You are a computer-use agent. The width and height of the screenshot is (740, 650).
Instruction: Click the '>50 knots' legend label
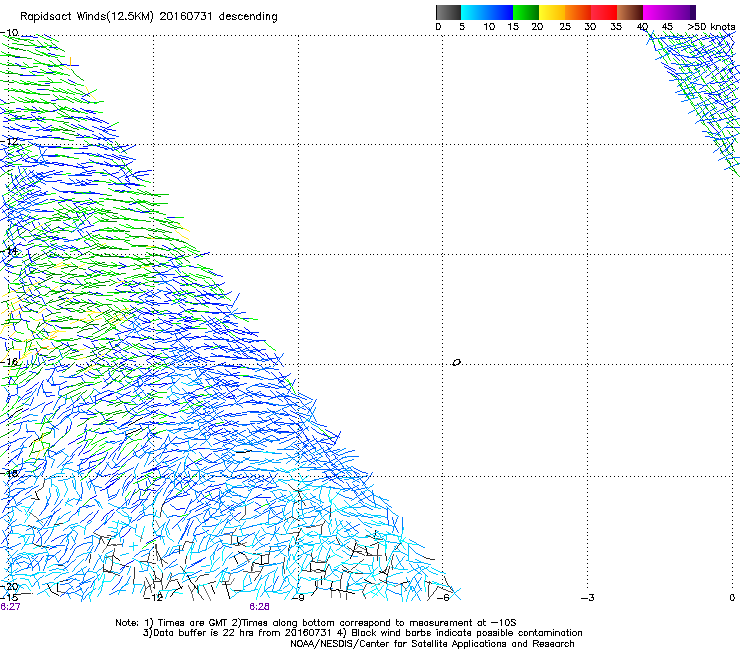(x=711, y=27)
